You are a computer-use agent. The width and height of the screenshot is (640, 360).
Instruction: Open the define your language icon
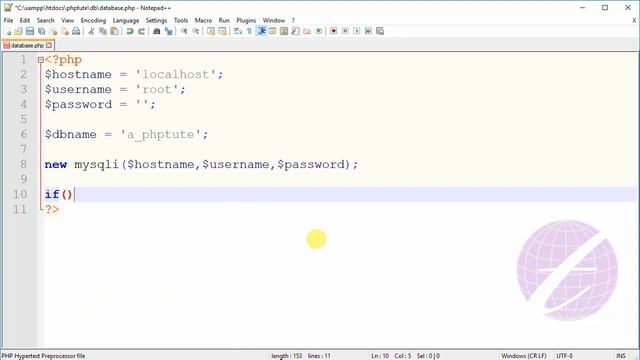point(272,31)
